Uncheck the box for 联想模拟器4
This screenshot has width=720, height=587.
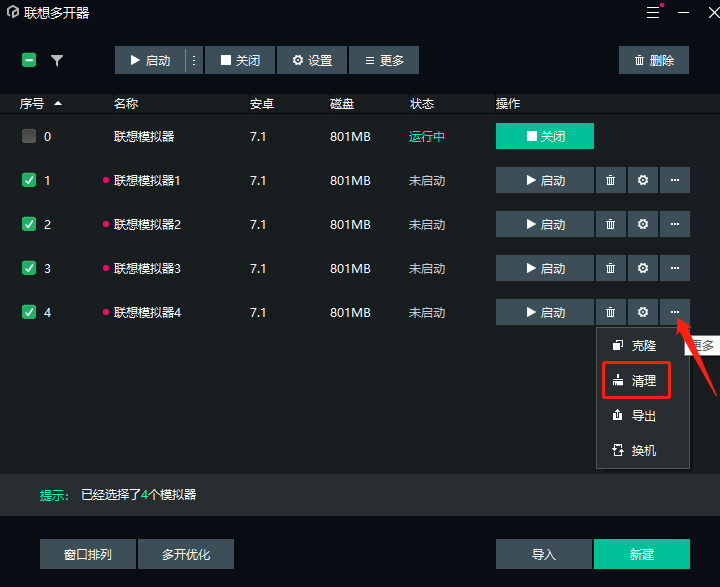coord(29,312)
